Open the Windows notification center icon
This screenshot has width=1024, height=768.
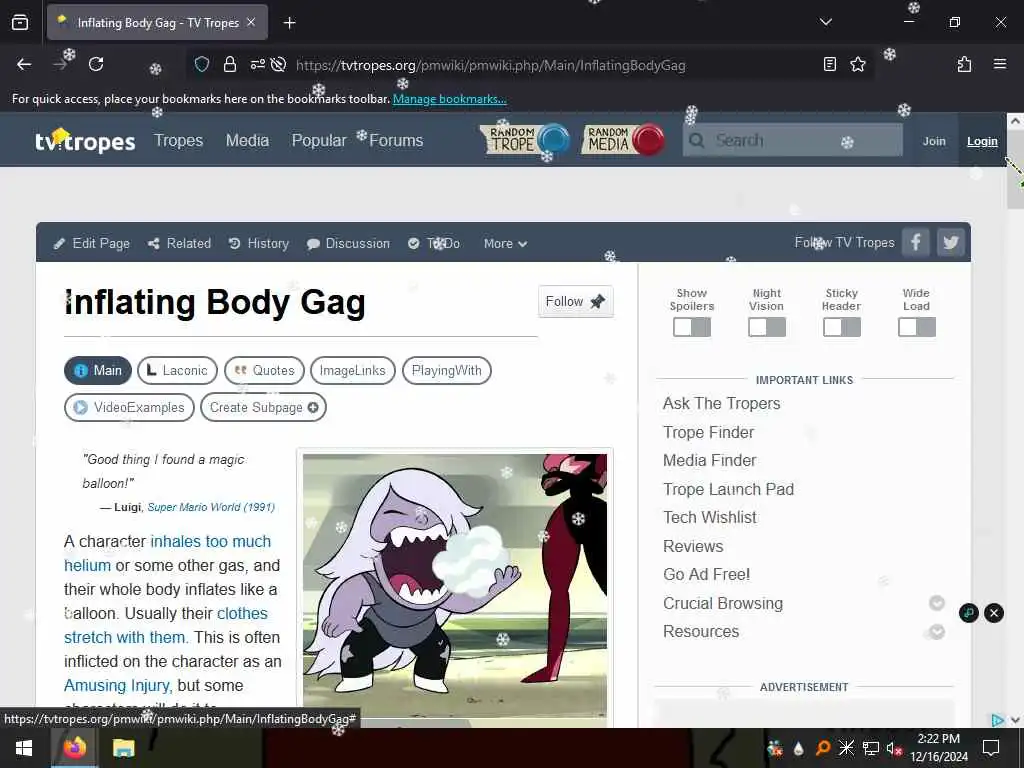[x=991, y=748]
